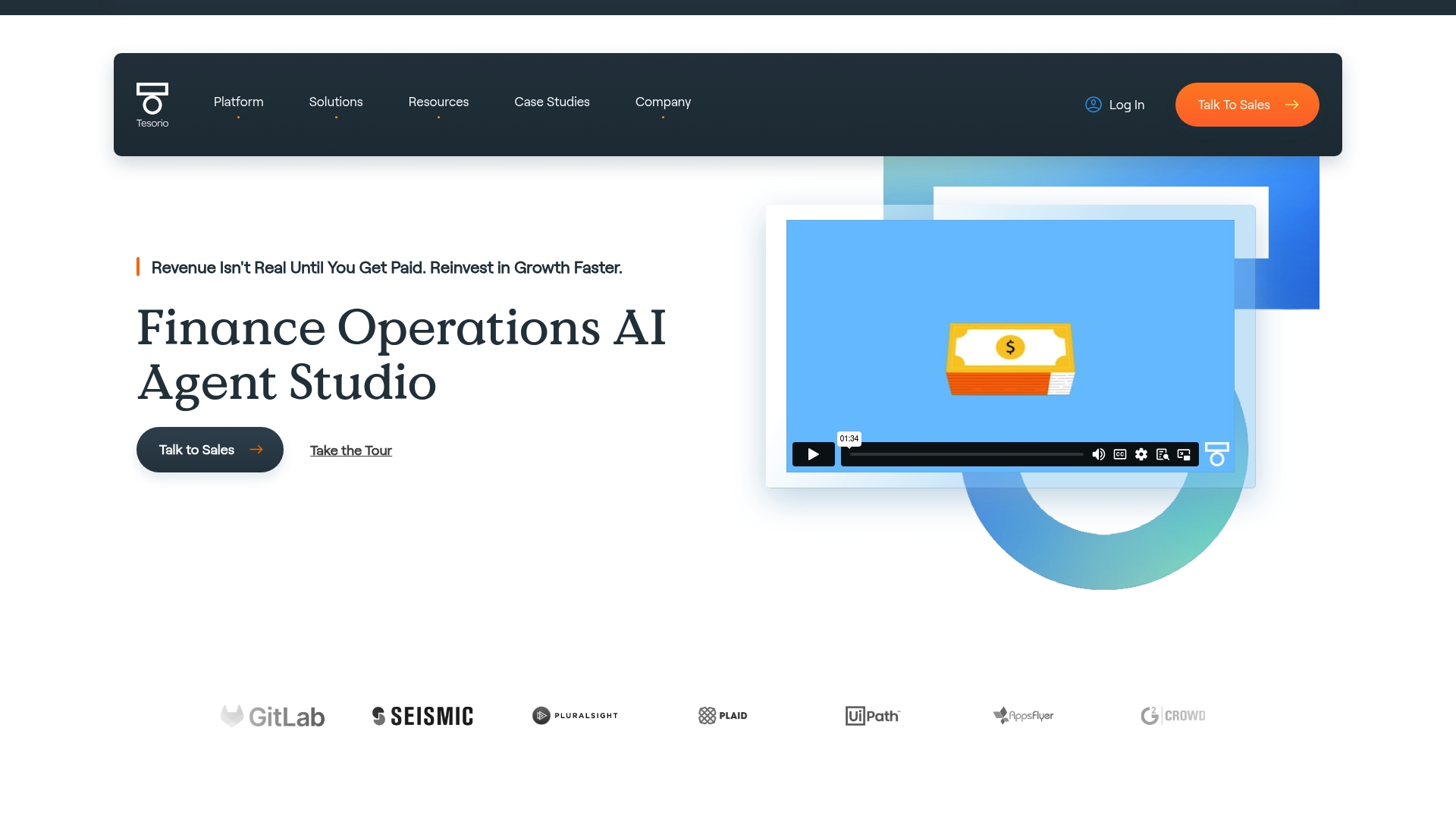Click the GitLab customer logo

coord(272,716)
